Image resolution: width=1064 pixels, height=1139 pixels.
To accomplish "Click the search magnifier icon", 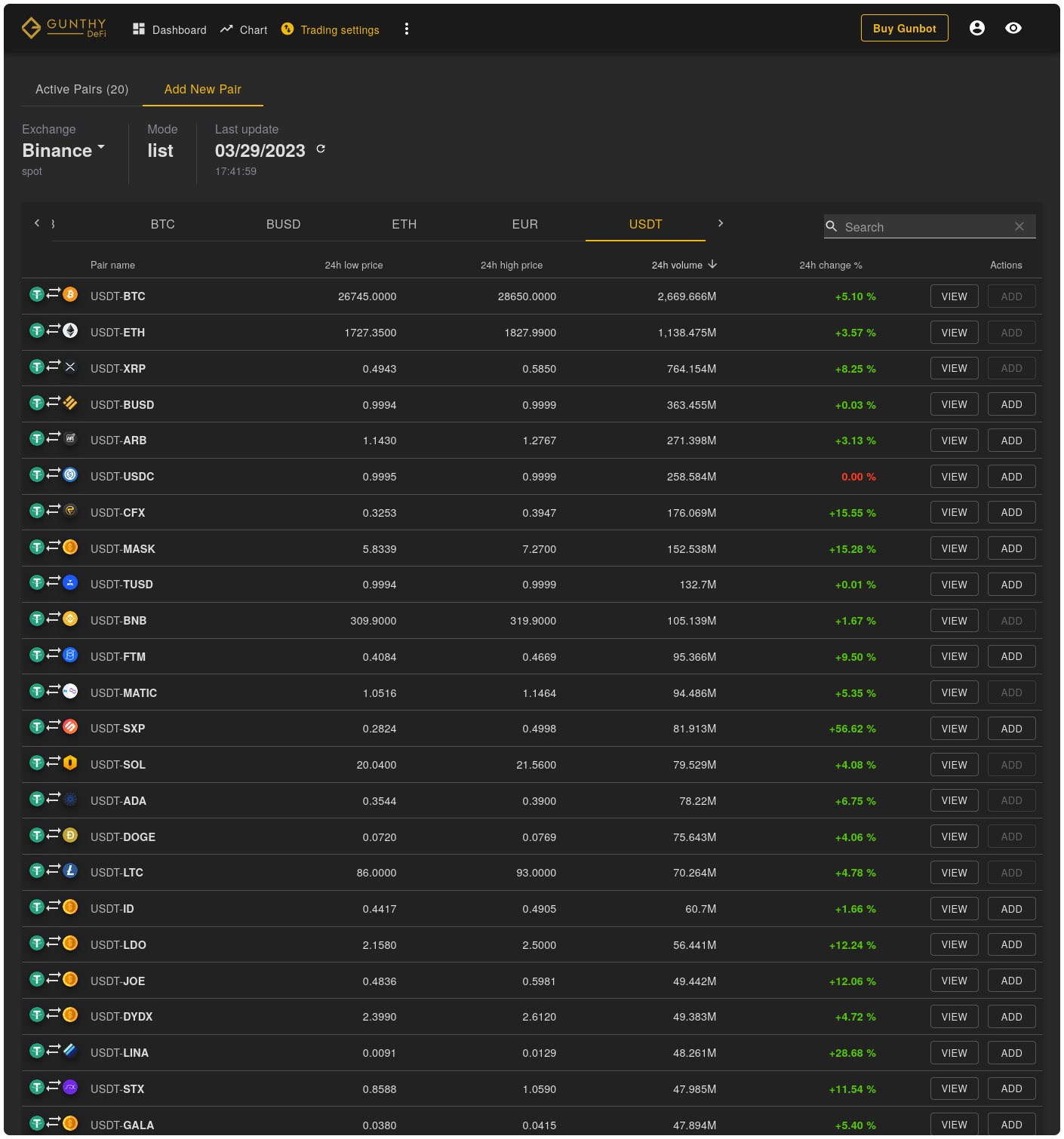I will [832, 226].
